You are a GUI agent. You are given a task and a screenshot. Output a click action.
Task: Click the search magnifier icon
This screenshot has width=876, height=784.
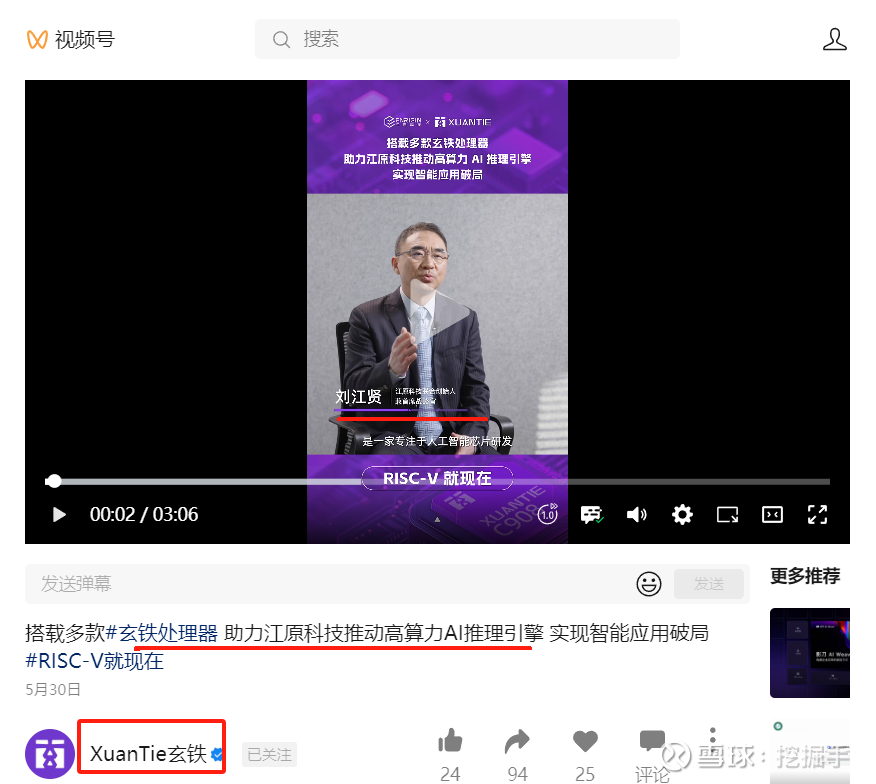[x=281, y=40]
